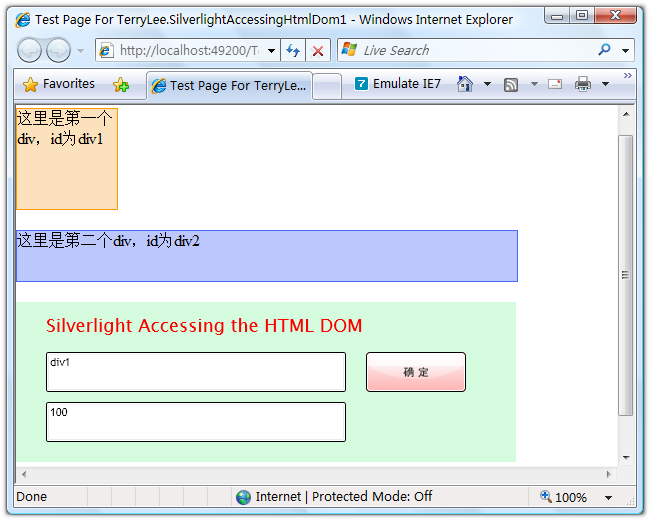Click the text field containing div1
The width and height of the screenshot is (650, 520).
(x=195, y=372)
